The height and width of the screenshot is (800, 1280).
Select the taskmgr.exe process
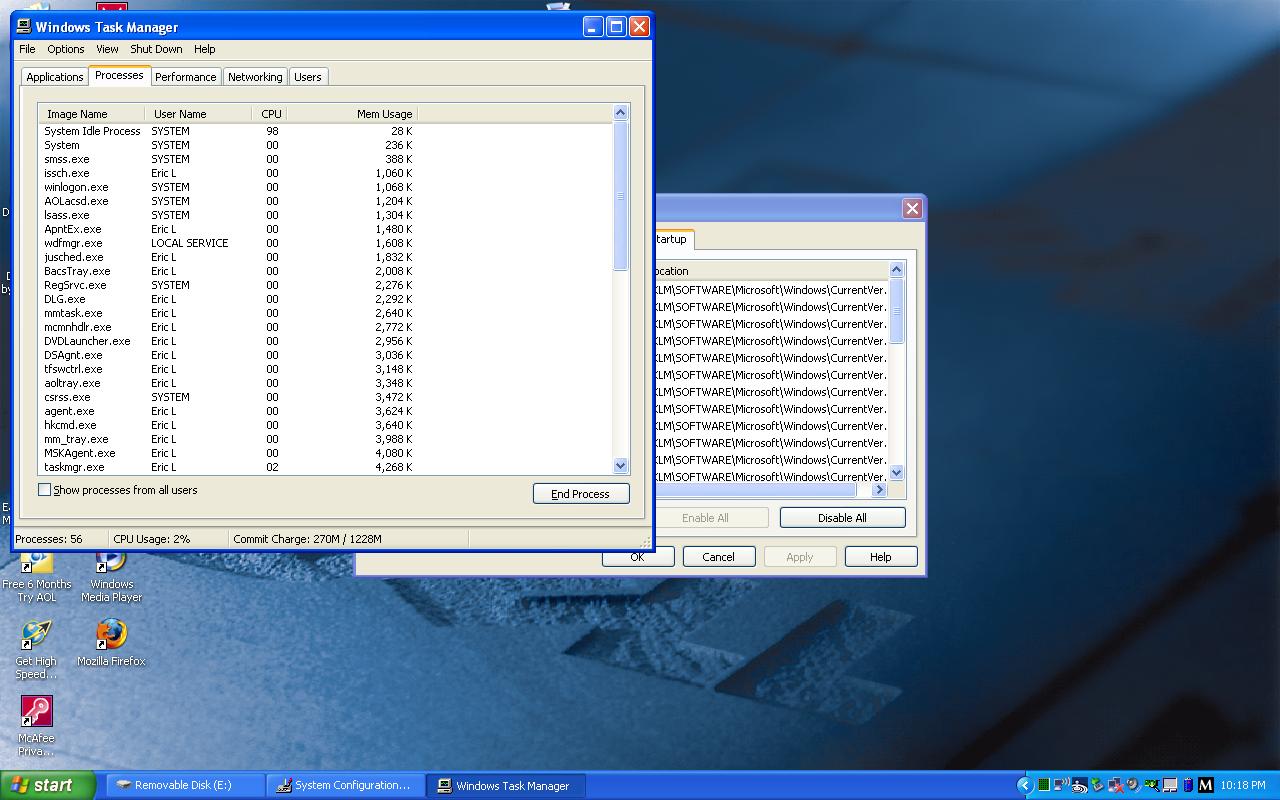point(228,467)
